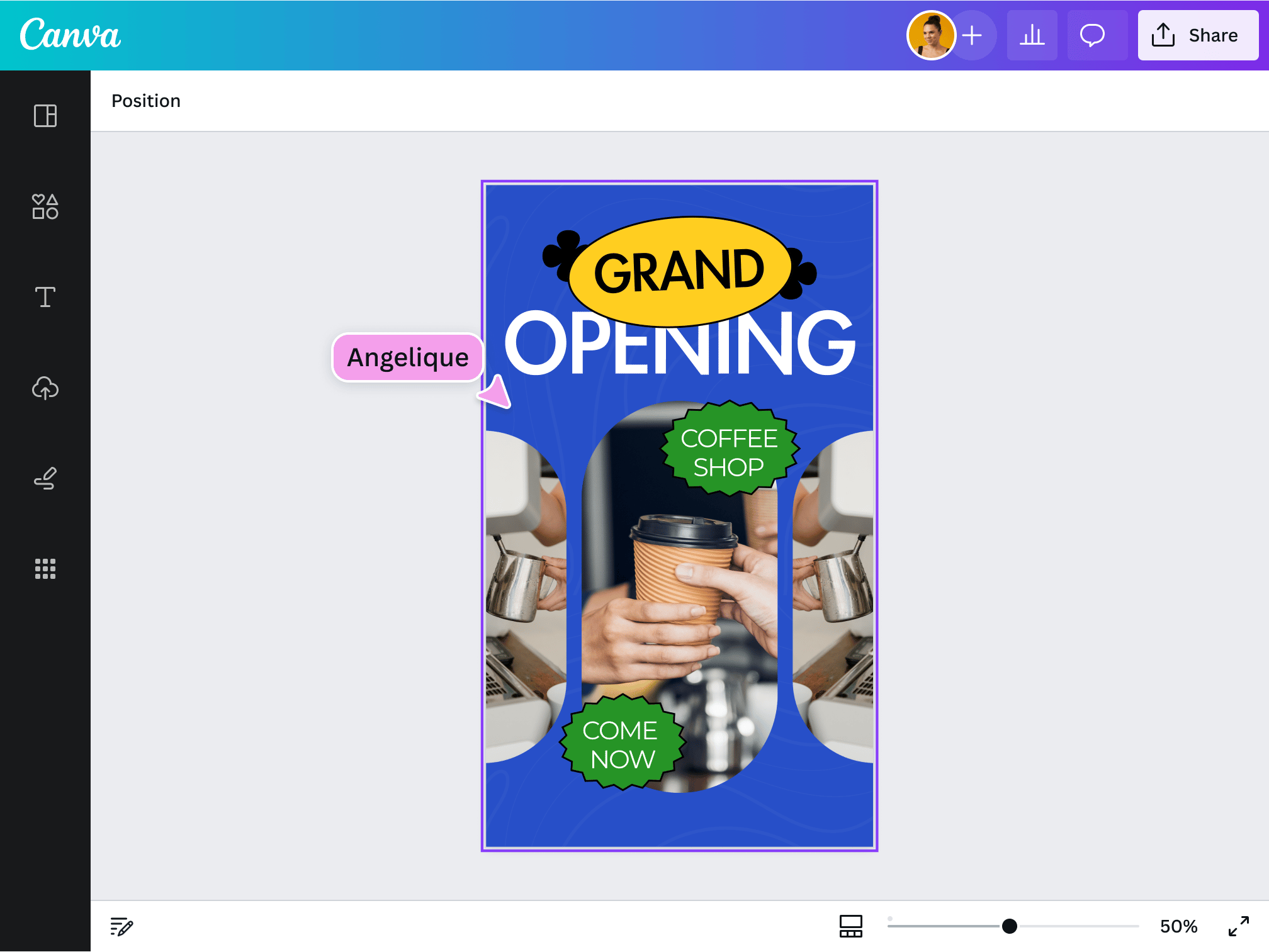The height and width of the screenshot is (952, 1269).
Task: Open insights analytics chart icon
Action: point(1032,35)
